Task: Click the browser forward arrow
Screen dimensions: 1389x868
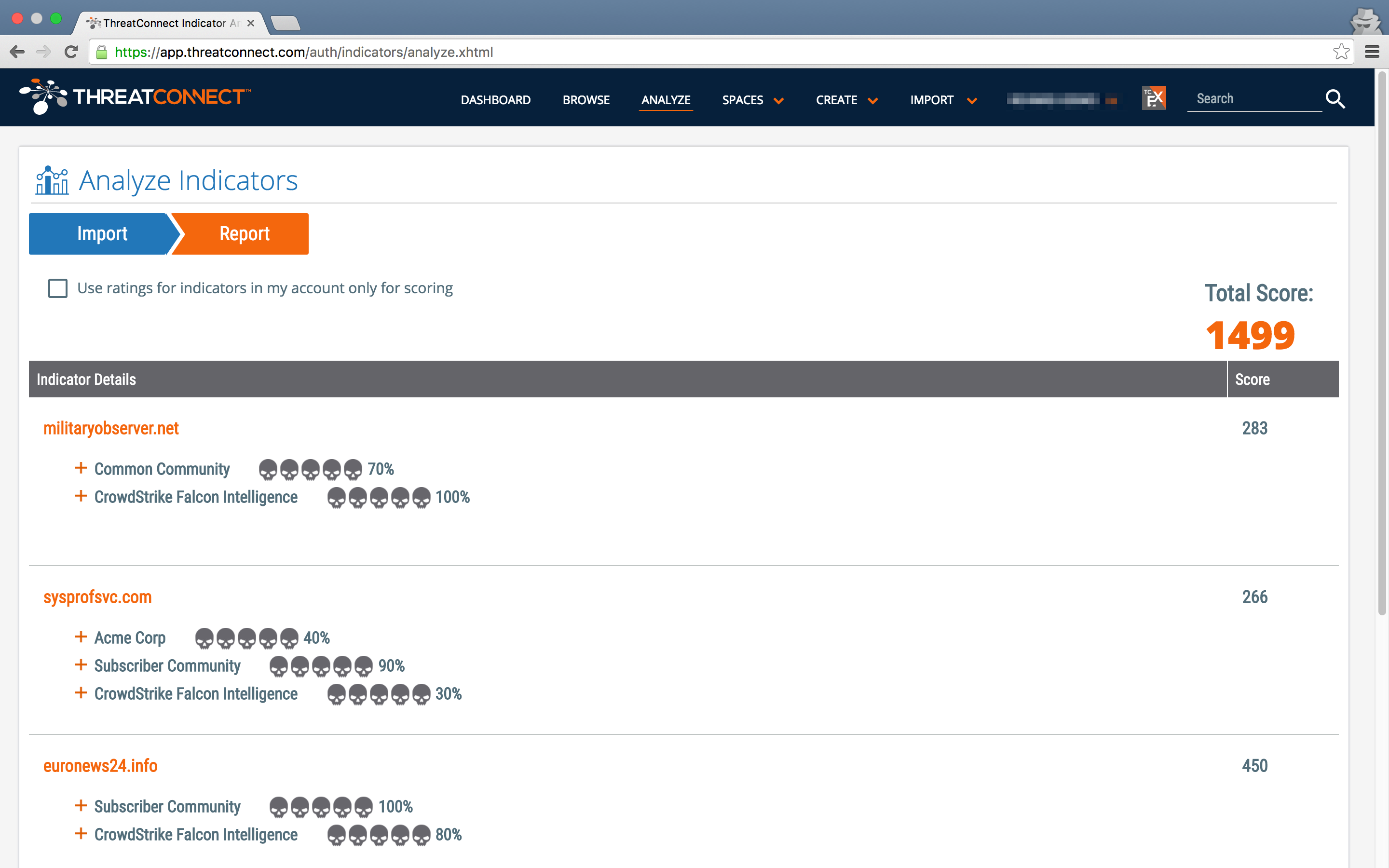Action: coord(43,52)
